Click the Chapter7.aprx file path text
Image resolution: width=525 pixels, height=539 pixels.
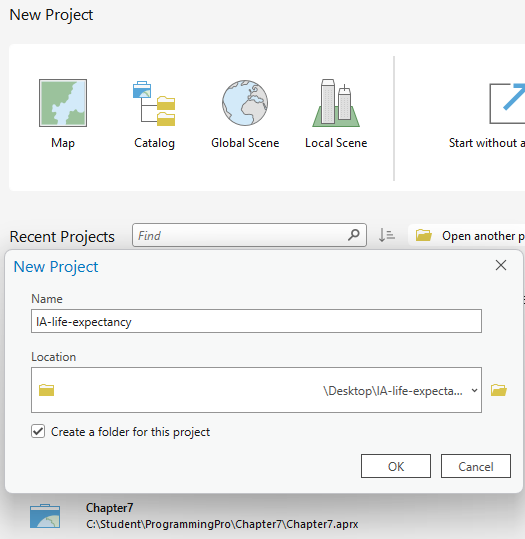(x=222, y=524)
